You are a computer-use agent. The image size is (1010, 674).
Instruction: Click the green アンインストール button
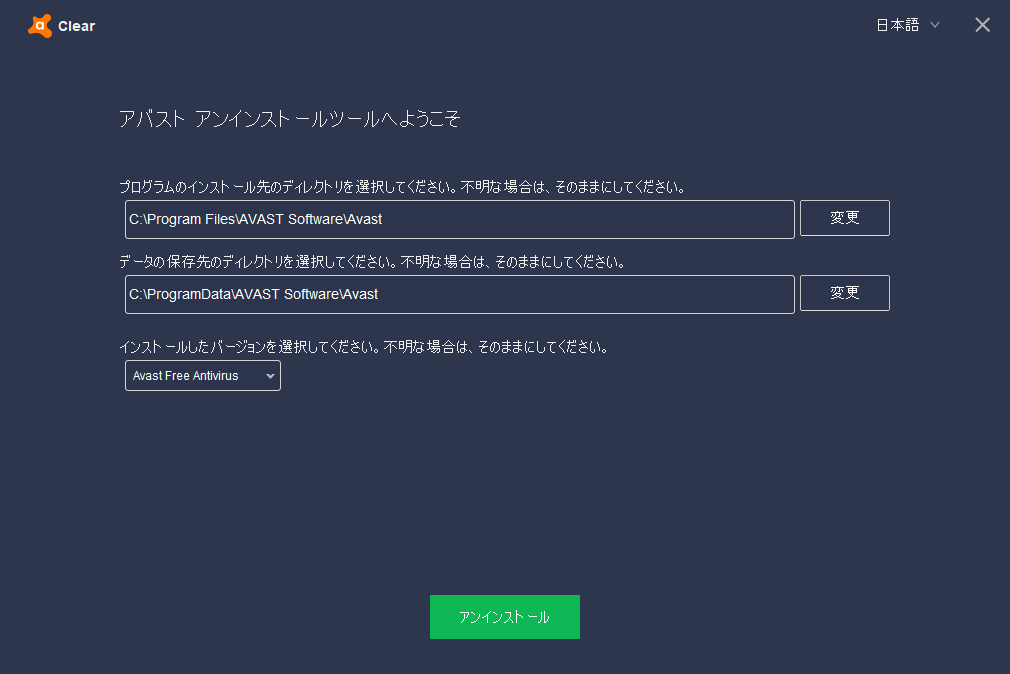coord(504,617)
